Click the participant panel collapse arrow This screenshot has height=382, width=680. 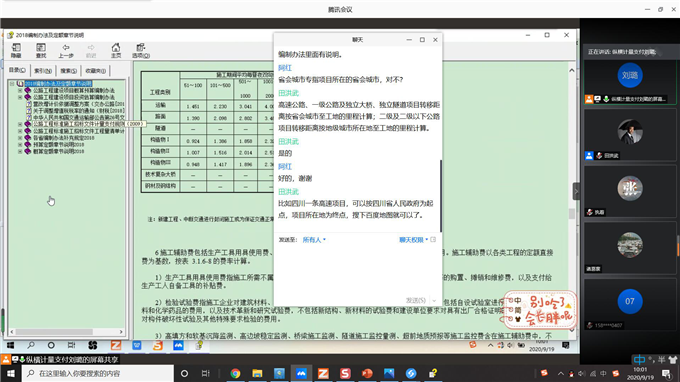pyautogui.click(x=576, y=191)
